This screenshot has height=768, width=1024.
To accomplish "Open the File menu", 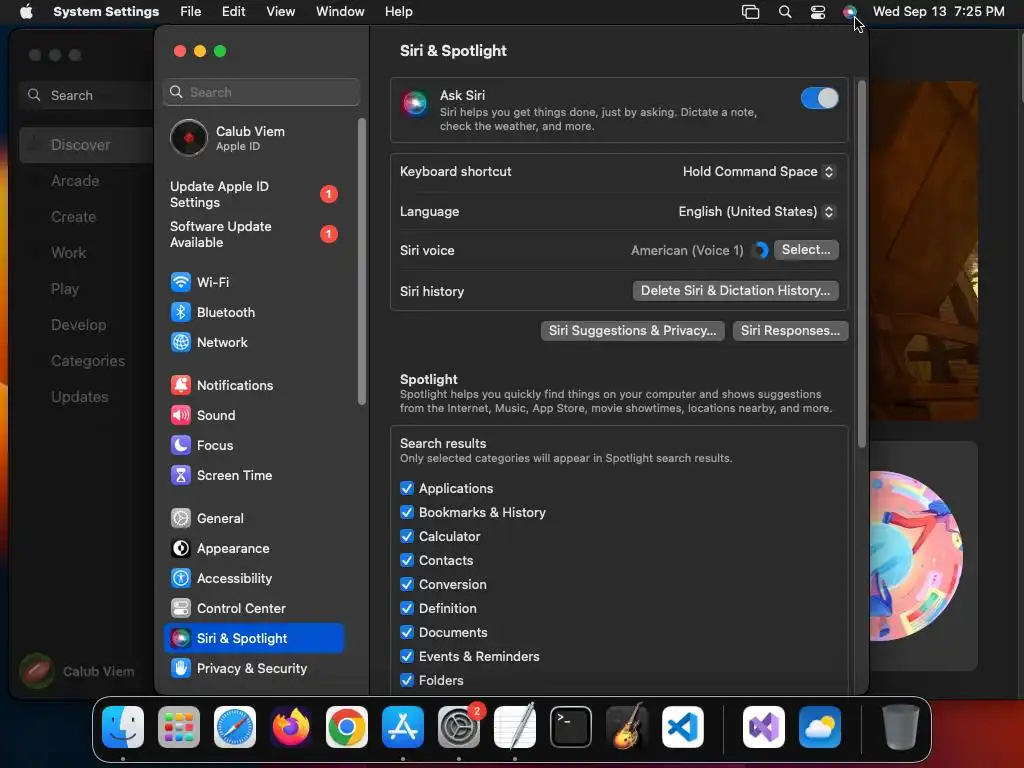I will (191, 12).
